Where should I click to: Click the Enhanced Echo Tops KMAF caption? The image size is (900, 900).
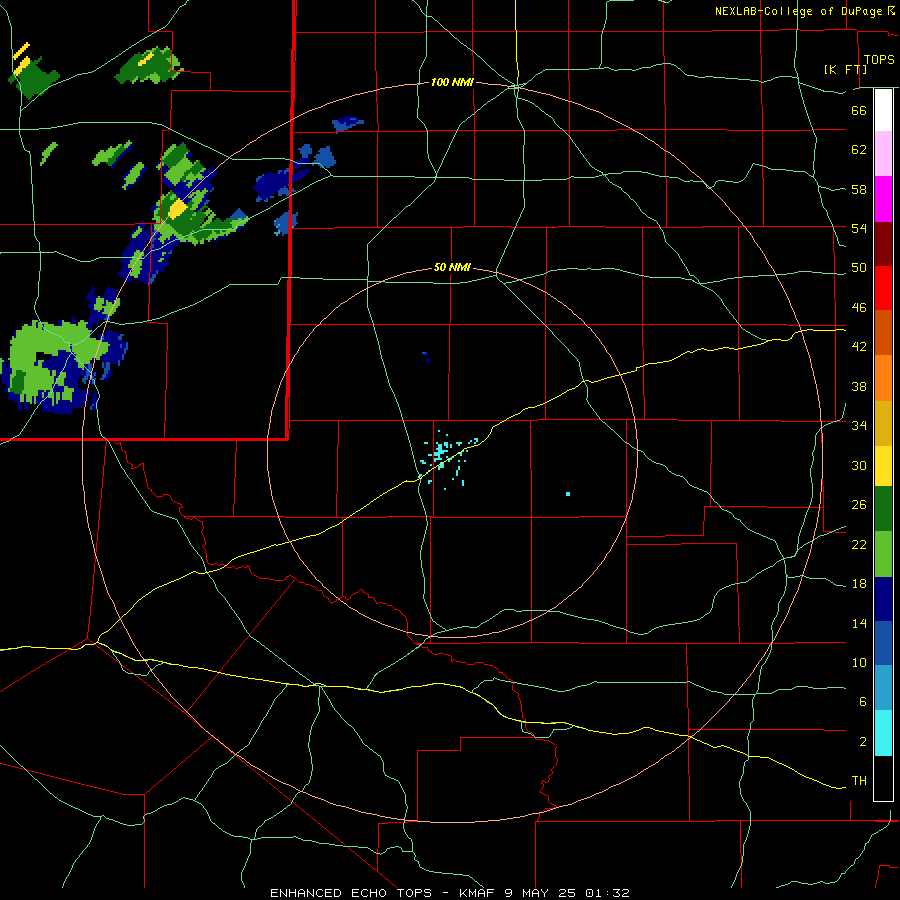point(450,893)
